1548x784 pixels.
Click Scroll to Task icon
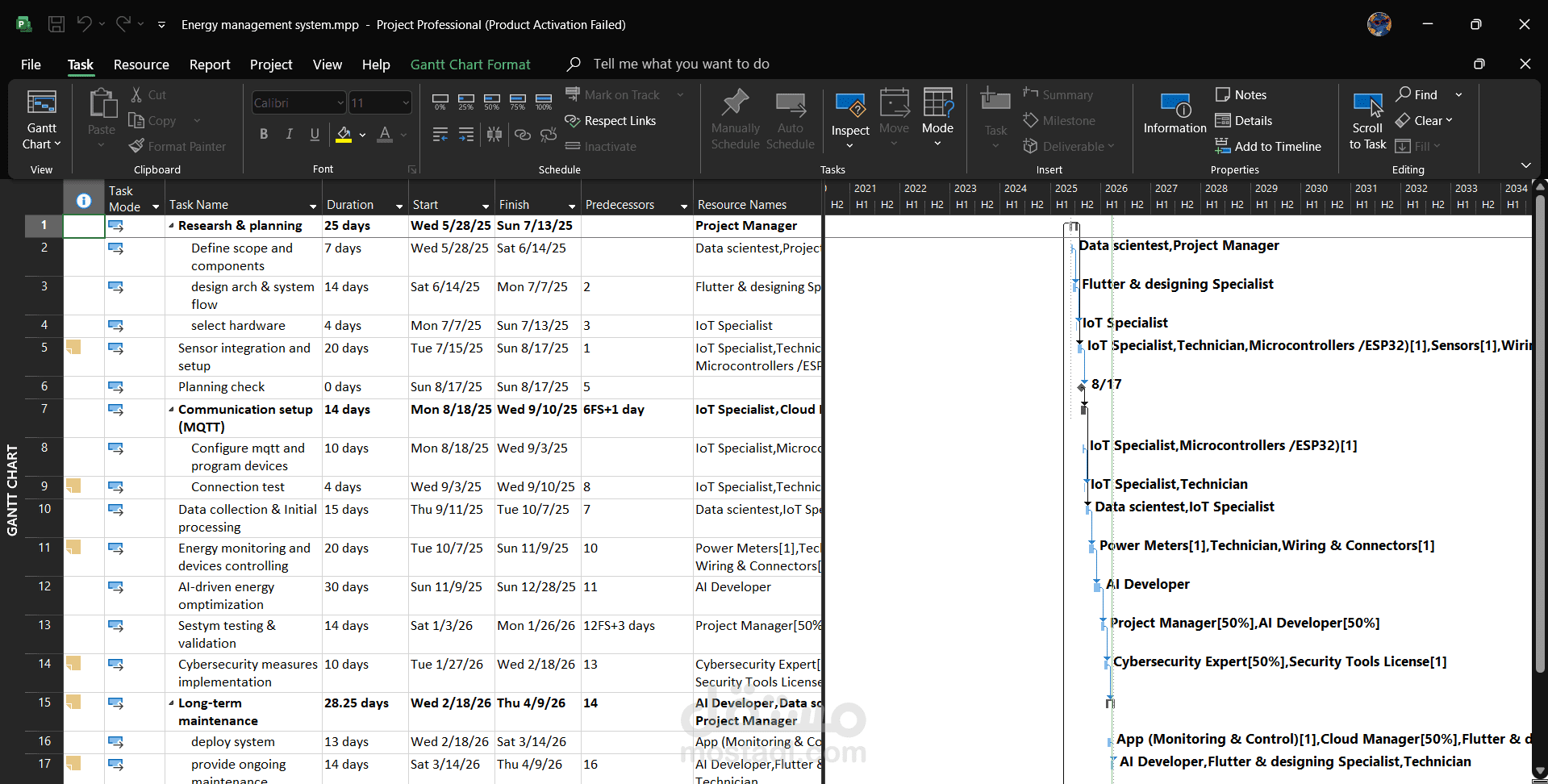[1367, 105]
